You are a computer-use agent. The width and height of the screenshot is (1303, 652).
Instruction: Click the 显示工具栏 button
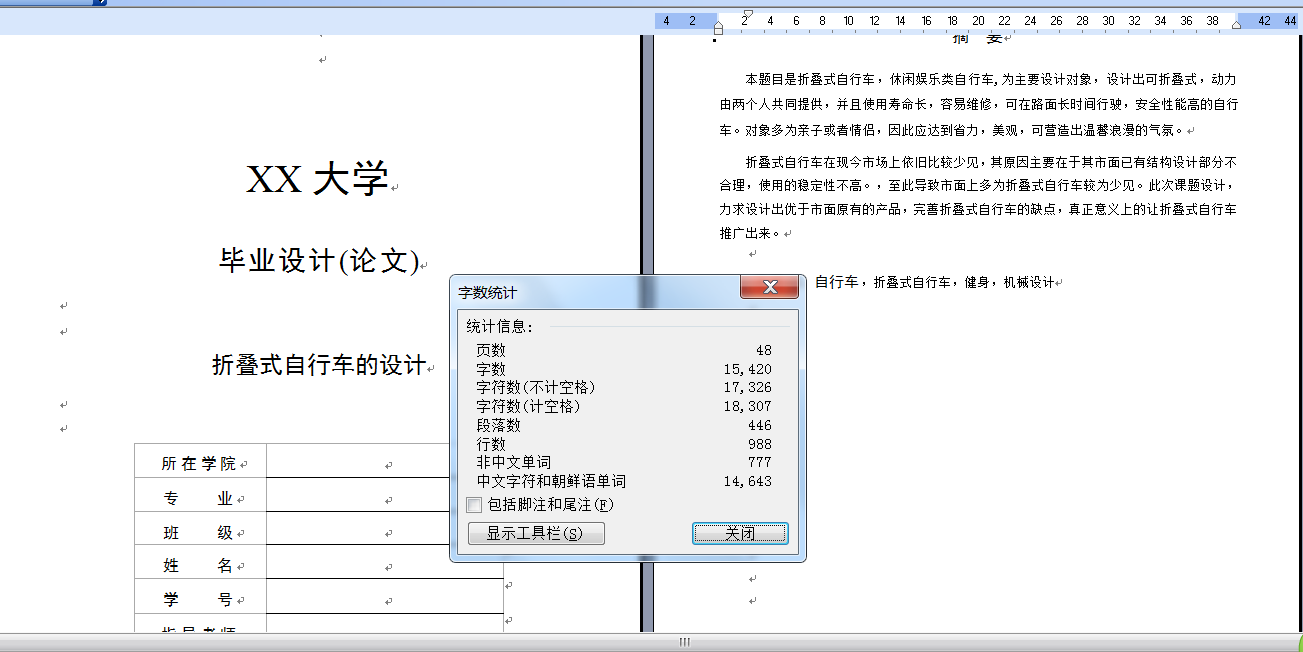tap(536, 534)
